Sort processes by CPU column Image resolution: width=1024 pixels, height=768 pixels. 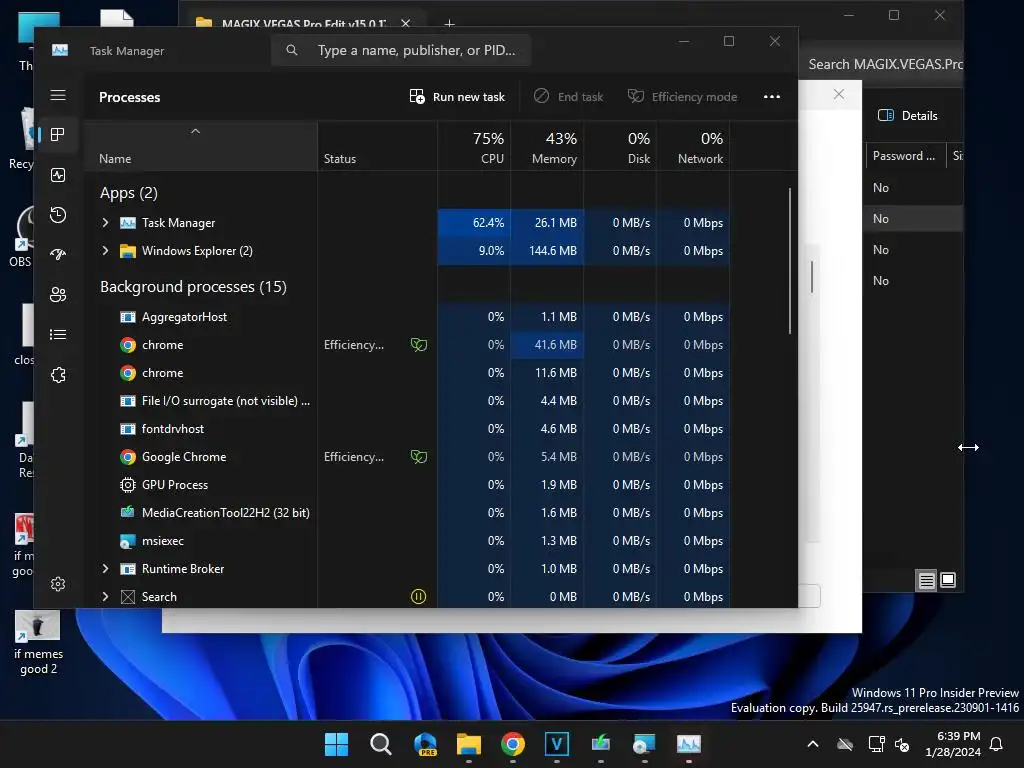point(474,147)
